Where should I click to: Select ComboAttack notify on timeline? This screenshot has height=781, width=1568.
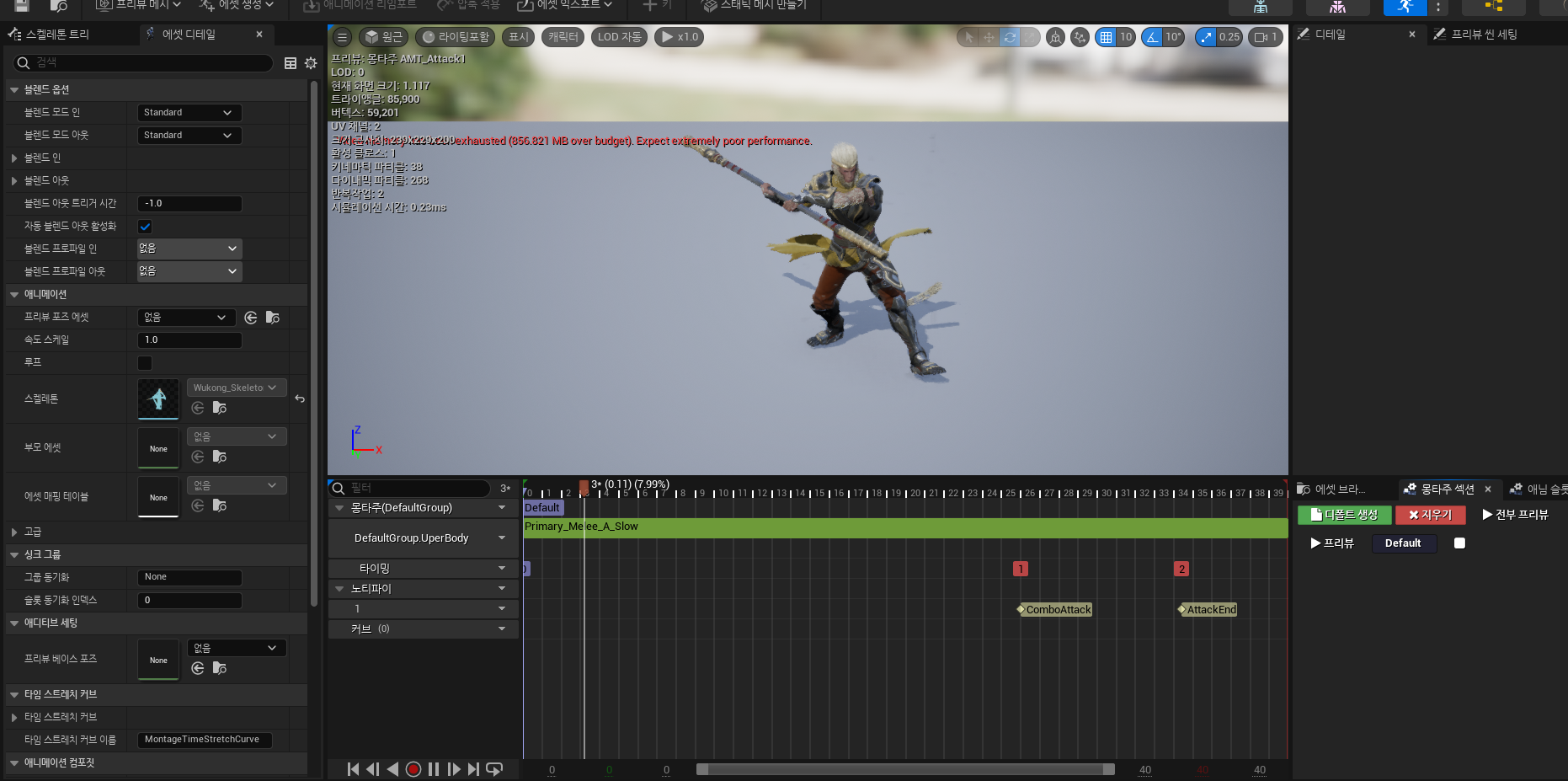pos(1055,610)
